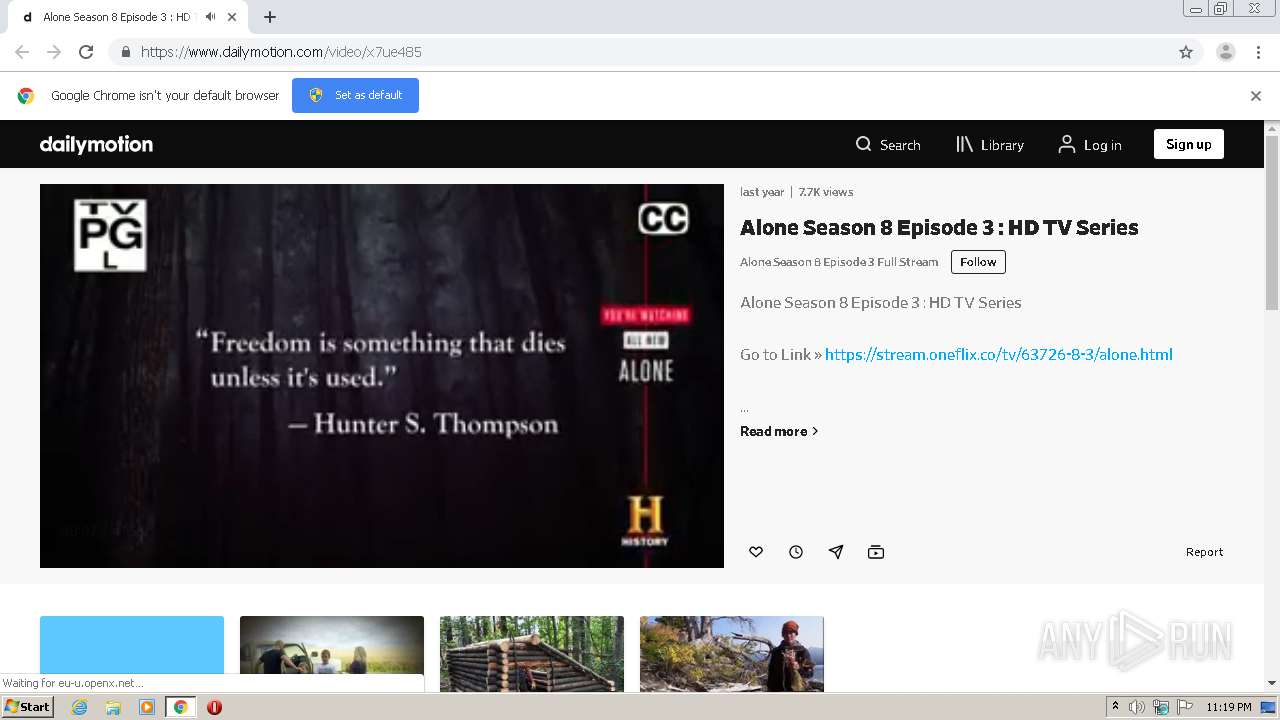Click the address bar URL
The image size is (1280, 720).
click(281, 52)
